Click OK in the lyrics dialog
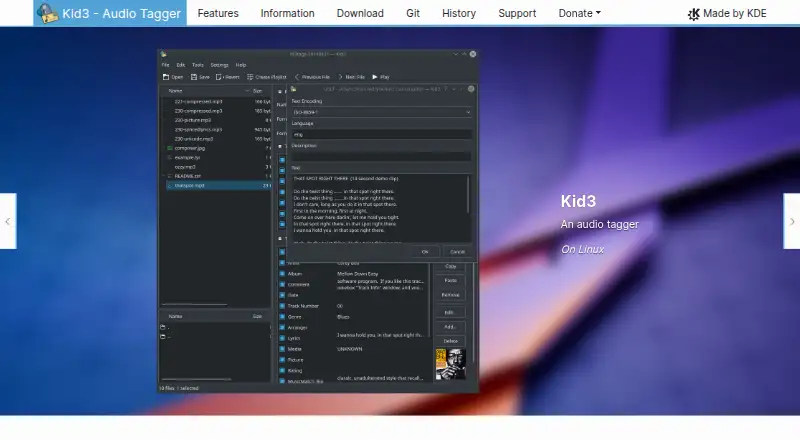800x440 pixels. (424, 252)
